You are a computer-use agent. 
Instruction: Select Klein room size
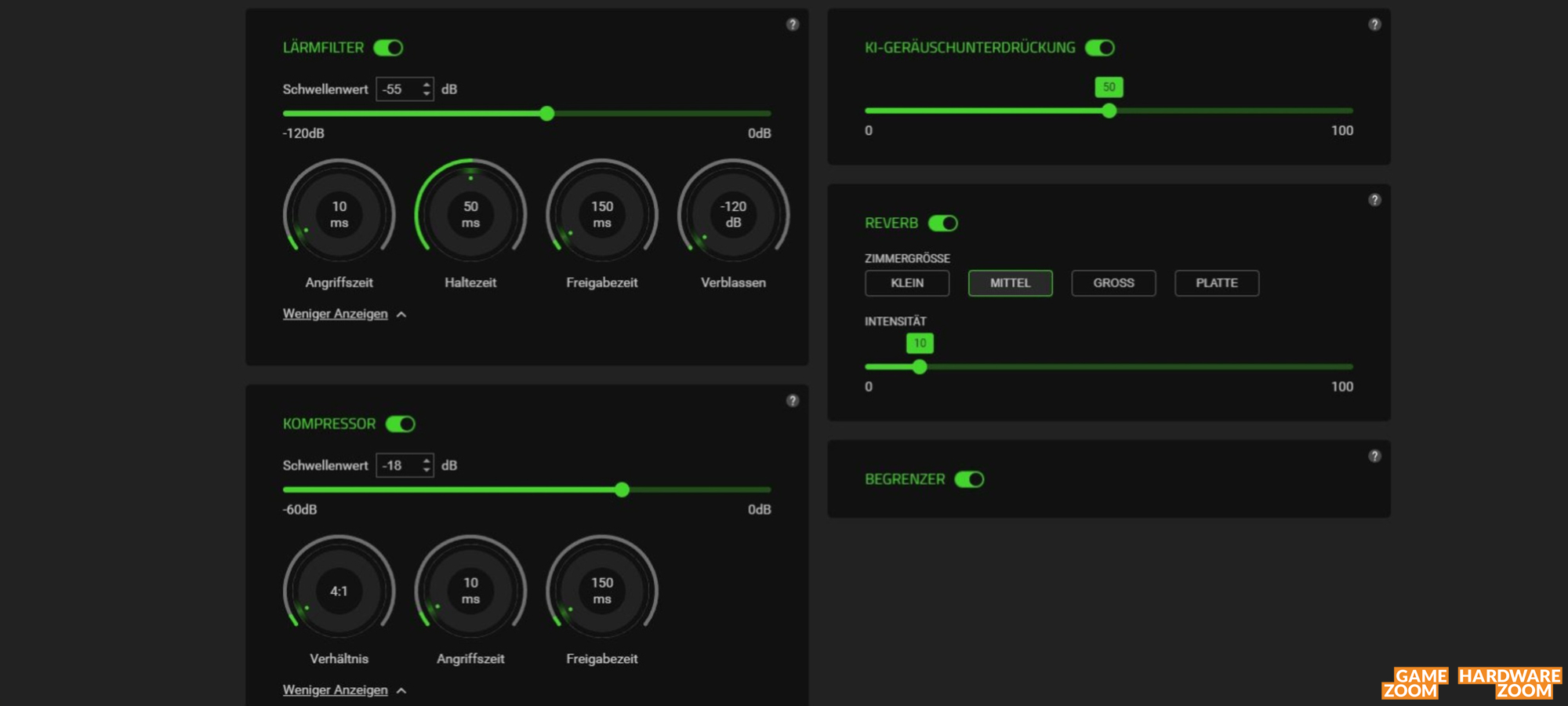pos(907,283)
